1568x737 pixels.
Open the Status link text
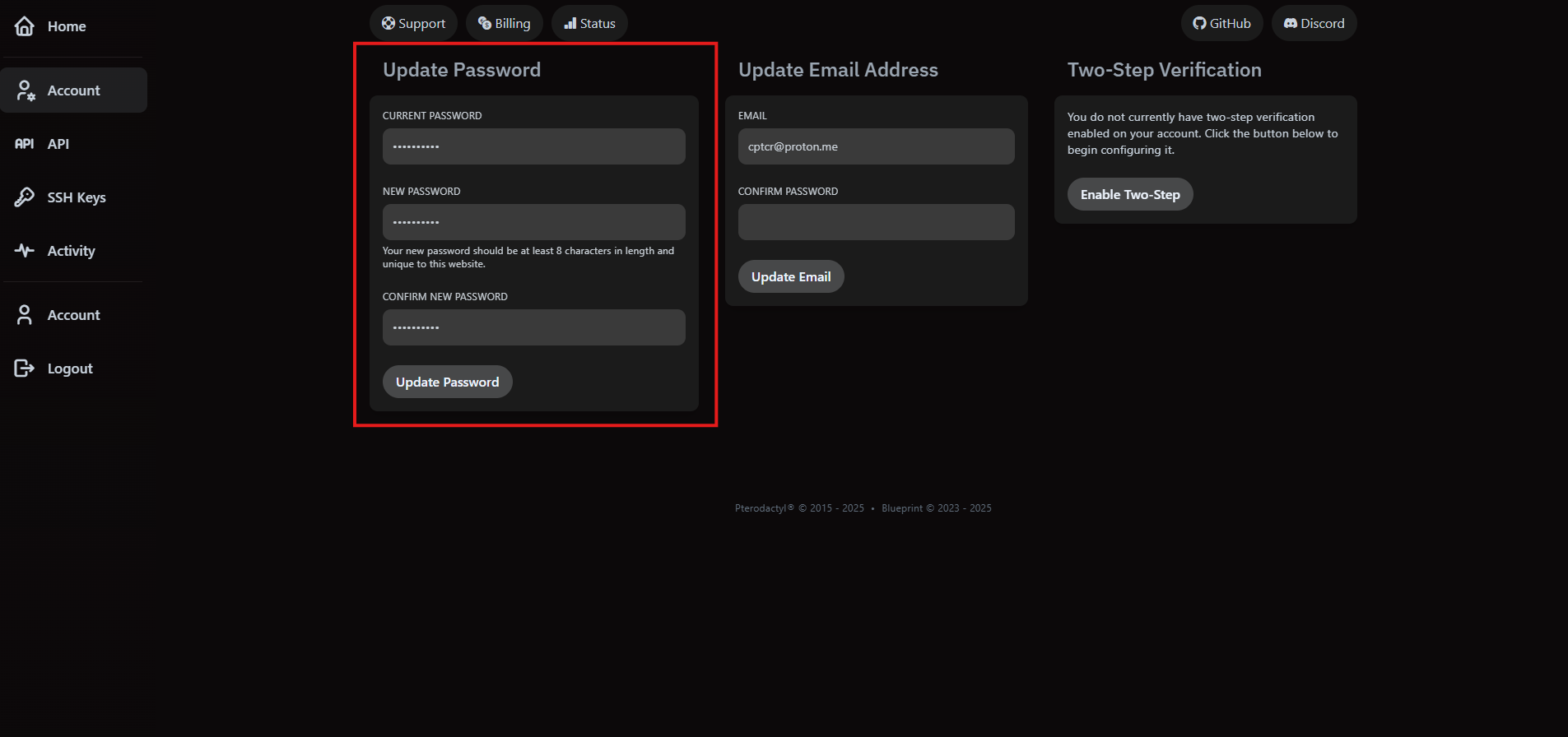click(598, 24)
